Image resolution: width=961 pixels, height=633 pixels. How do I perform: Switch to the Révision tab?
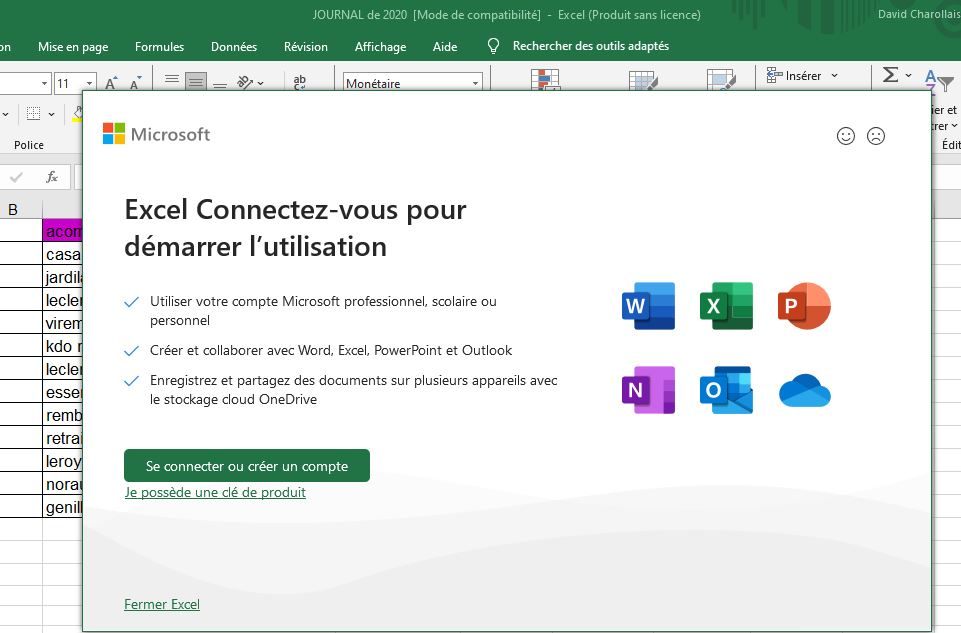pos(306,47)
